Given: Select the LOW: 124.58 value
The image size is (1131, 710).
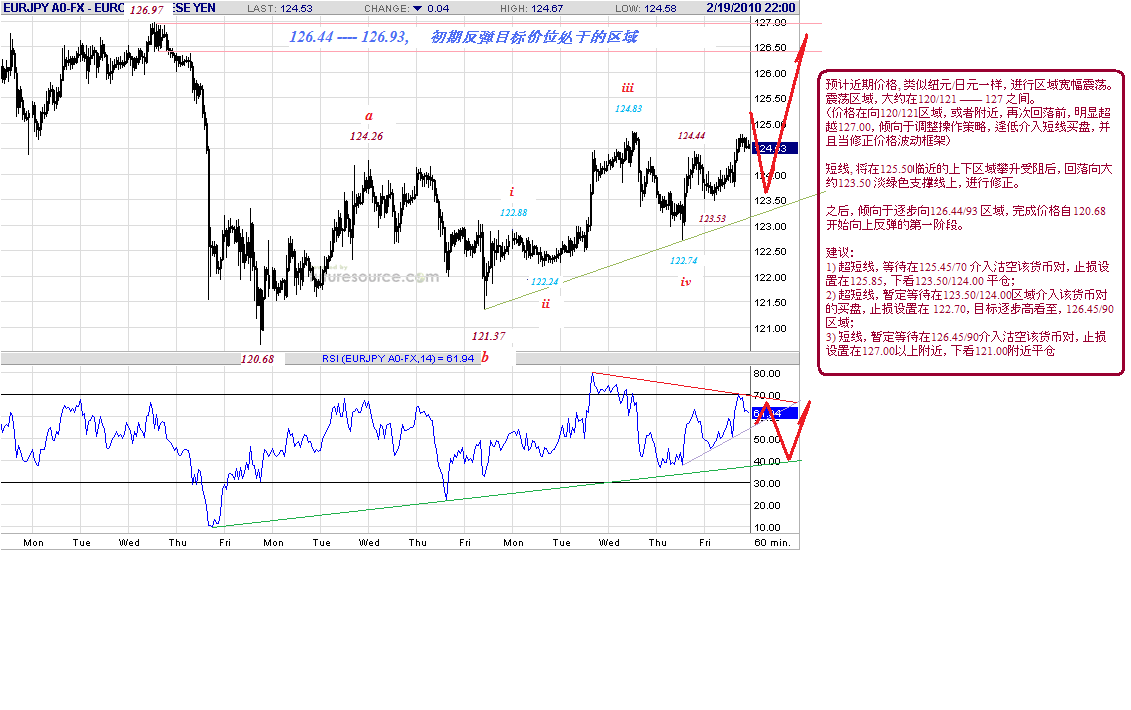Looking at the screenshot, I should coord(646,9).
